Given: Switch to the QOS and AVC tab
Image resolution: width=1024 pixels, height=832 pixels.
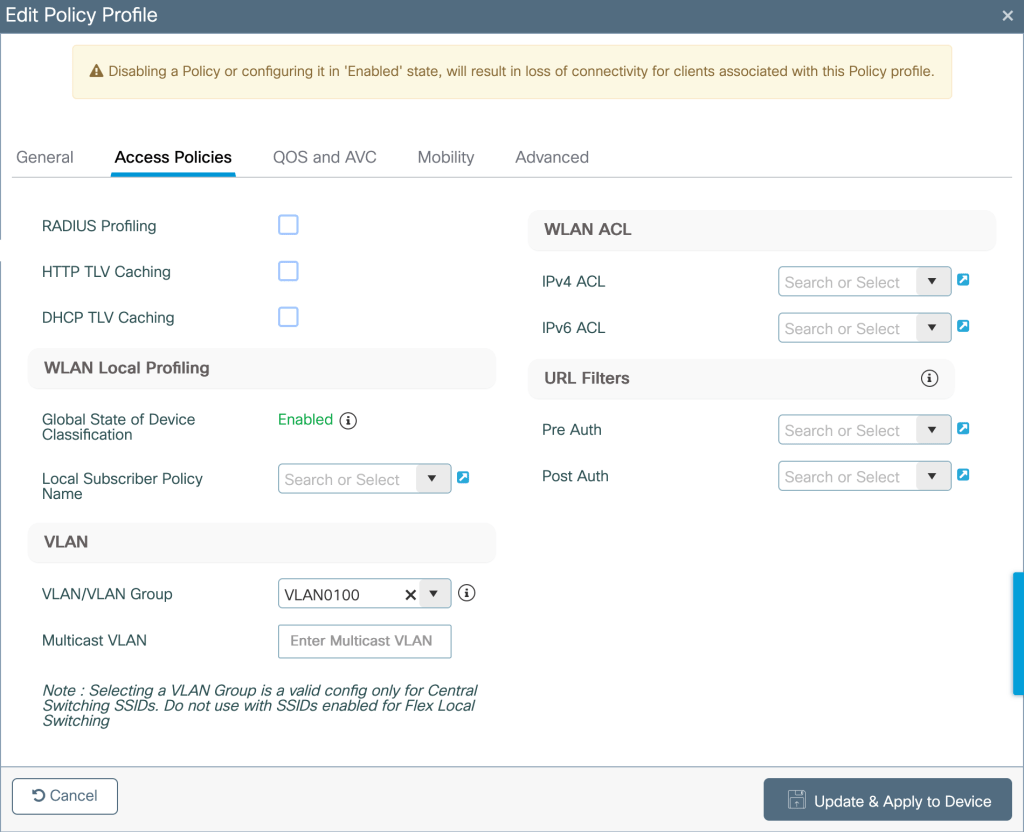Looking at the screenshot, I should [324, 157].
